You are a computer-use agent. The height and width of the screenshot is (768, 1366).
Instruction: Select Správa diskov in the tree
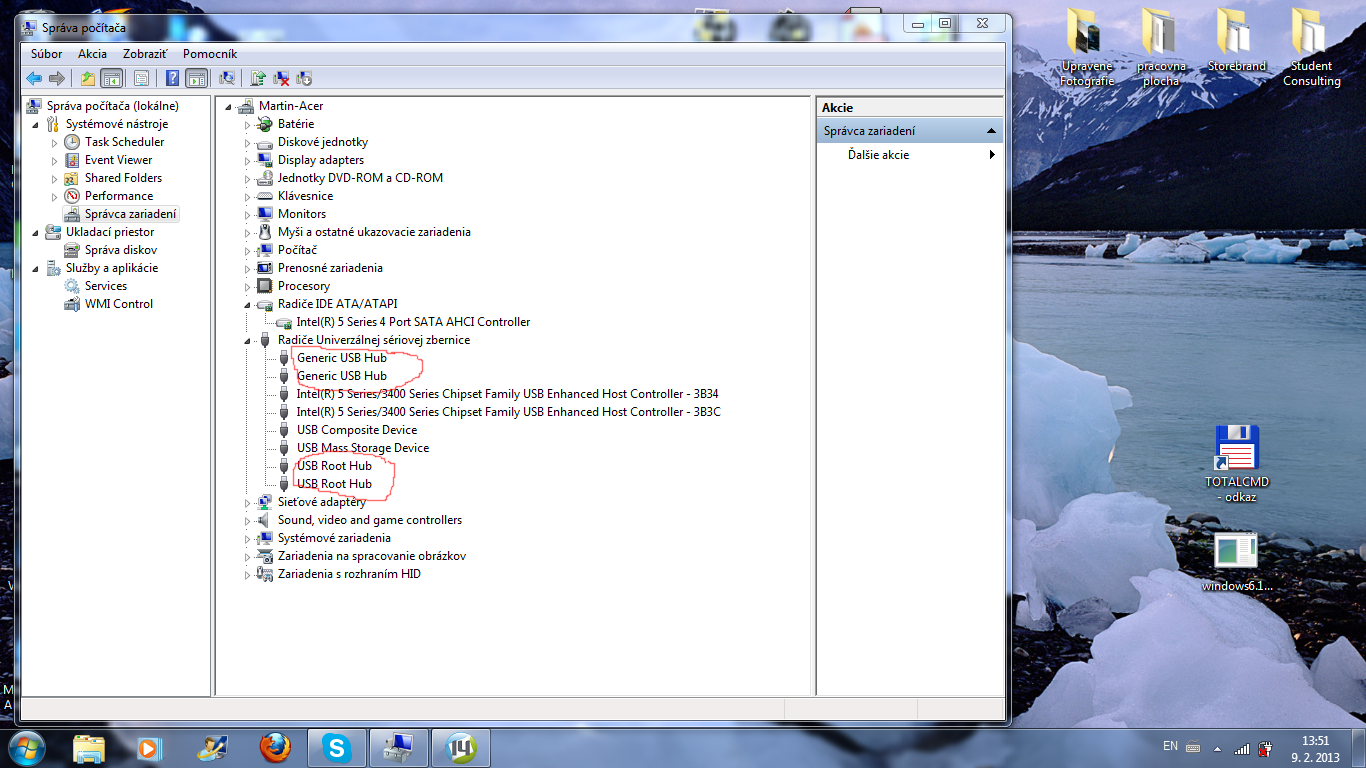[x=120, y=250]
